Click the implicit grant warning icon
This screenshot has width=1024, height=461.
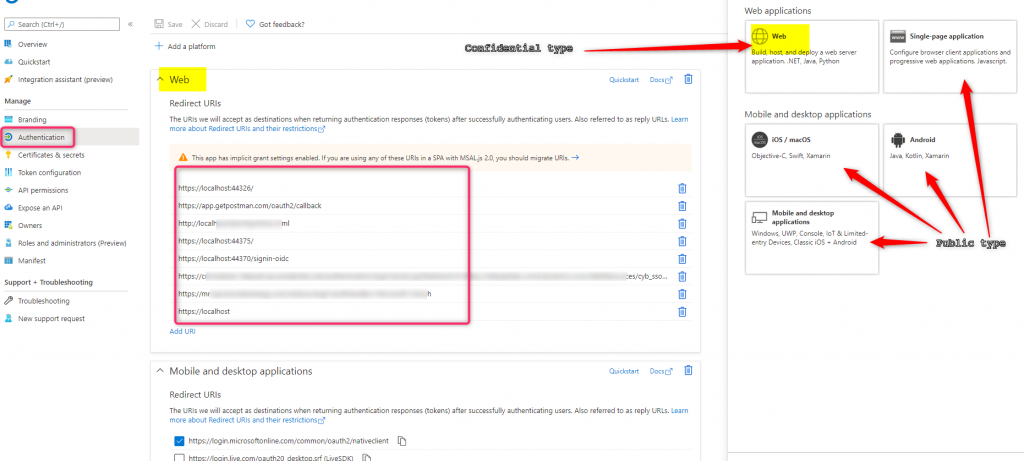pyautogui.click(x=183, y=157)
